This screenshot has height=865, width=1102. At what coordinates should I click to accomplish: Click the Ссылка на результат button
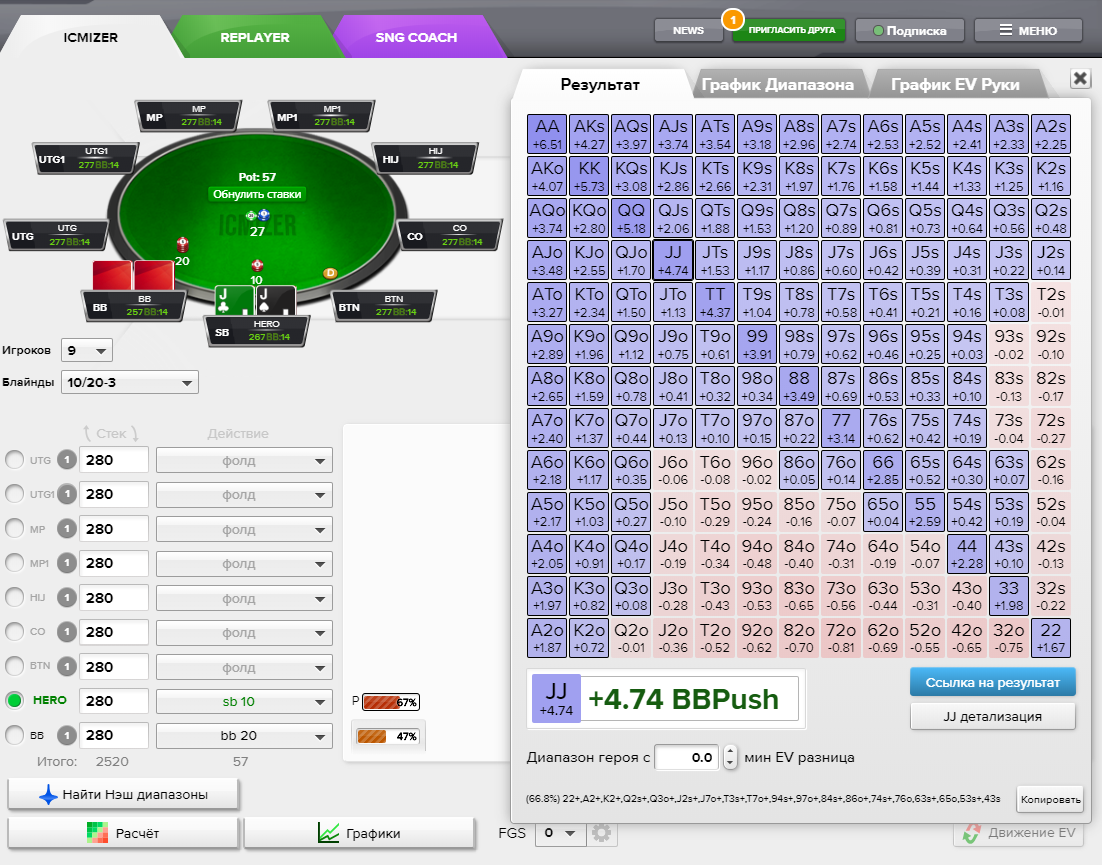pyautogui.click(x=992, y=682)
